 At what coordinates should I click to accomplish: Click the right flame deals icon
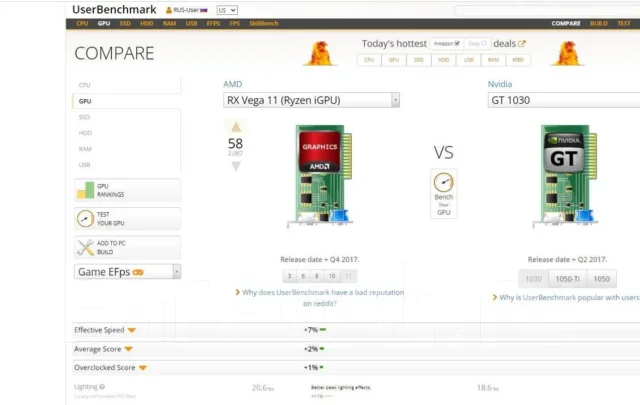pos(567,53)
